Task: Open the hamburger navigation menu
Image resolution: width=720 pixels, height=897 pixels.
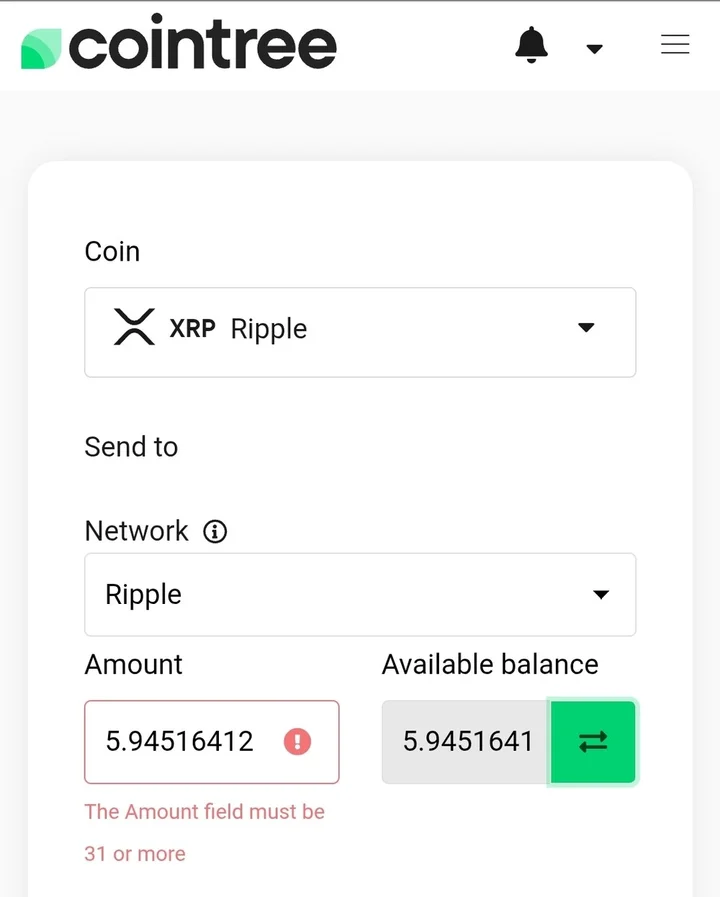Action: coord(675,45)
